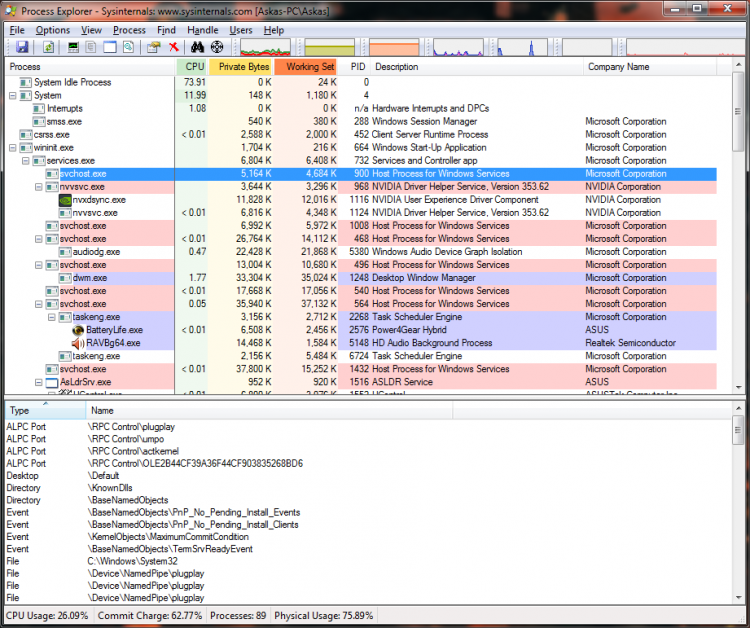Click the process list scrollbar thumb

point(738,111)
